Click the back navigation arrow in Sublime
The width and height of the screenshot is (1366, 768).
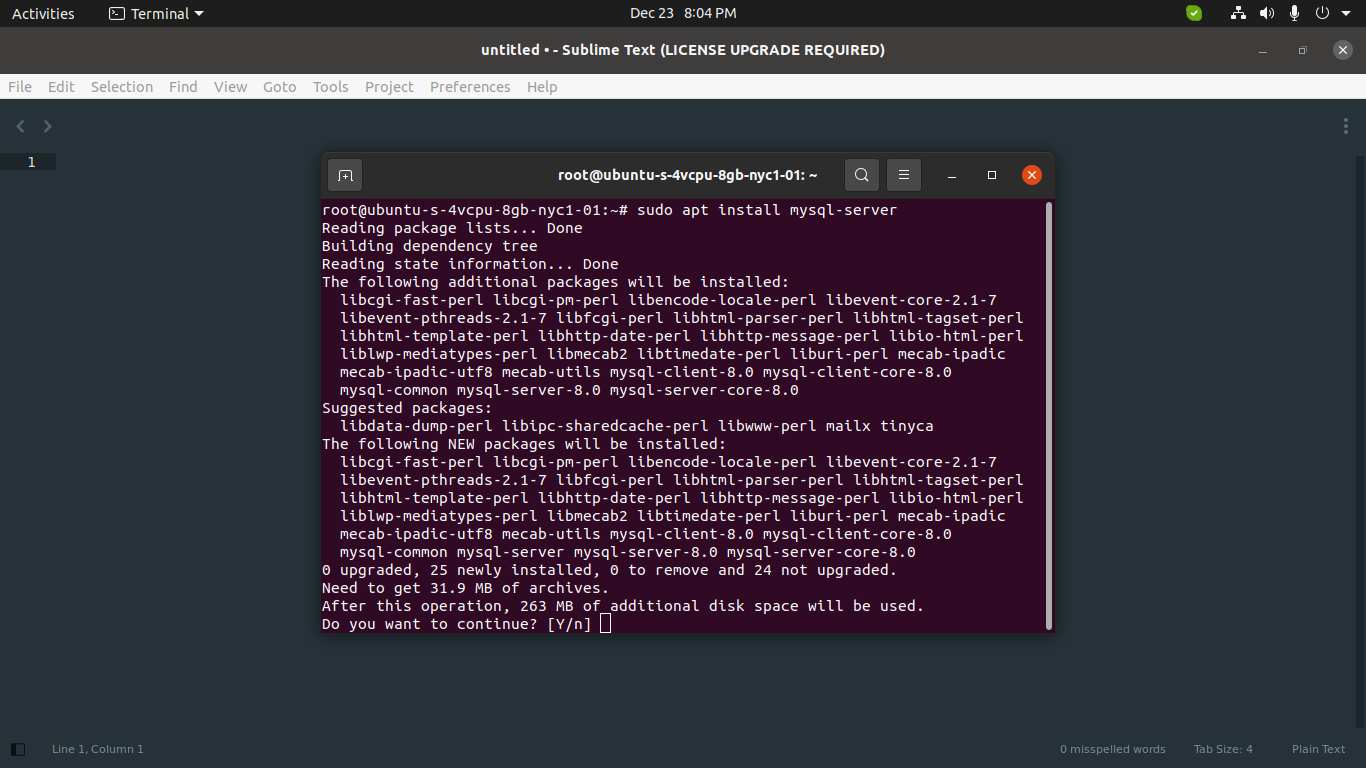[x=21, y=126]
